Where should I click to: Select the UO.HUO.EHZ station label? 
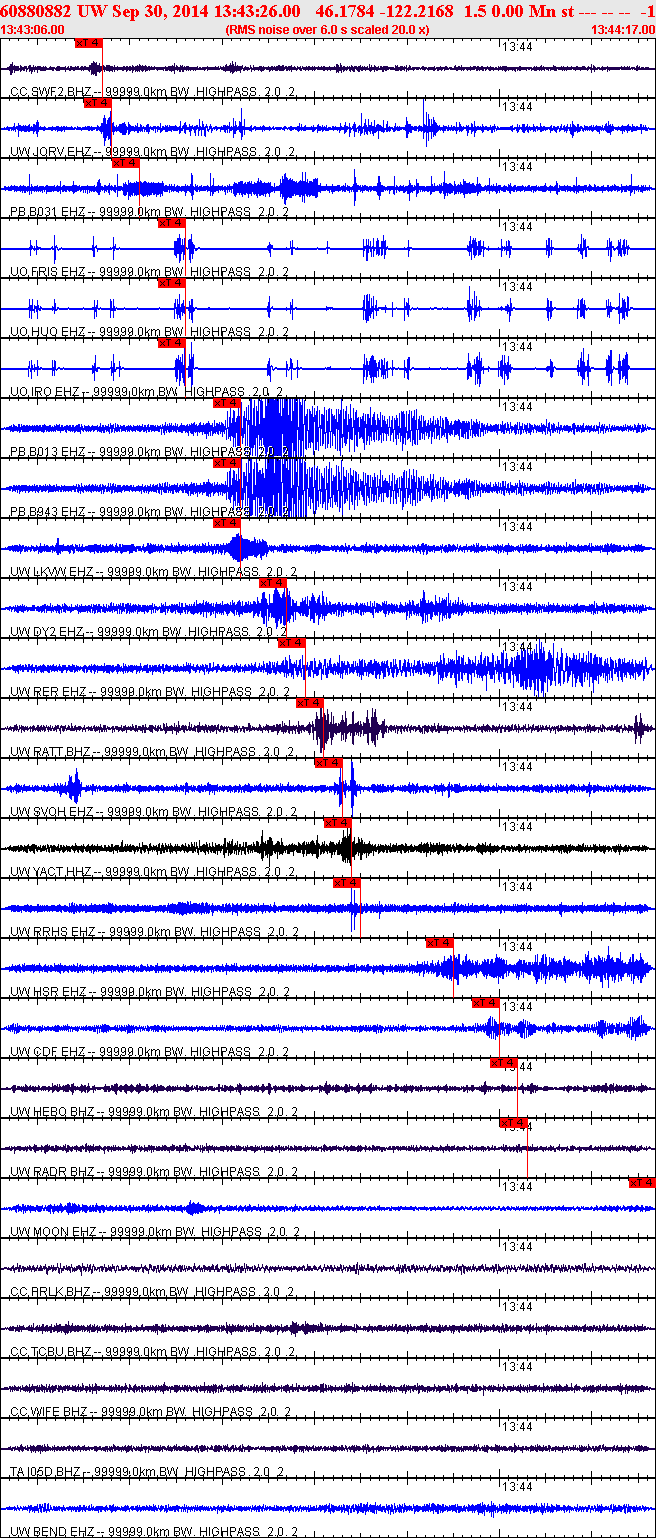[x=149, y=332]
